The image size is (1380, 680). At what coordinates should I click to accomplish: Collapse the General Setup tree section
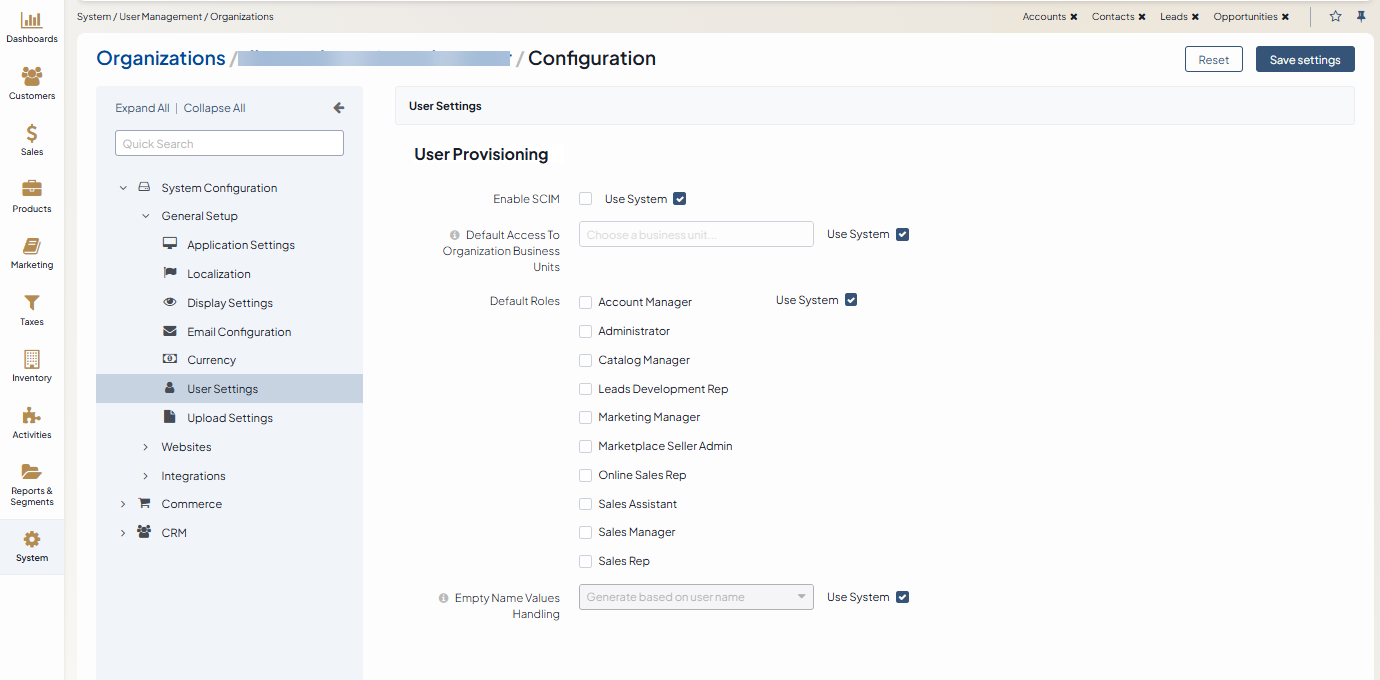(x=145, y=215)
